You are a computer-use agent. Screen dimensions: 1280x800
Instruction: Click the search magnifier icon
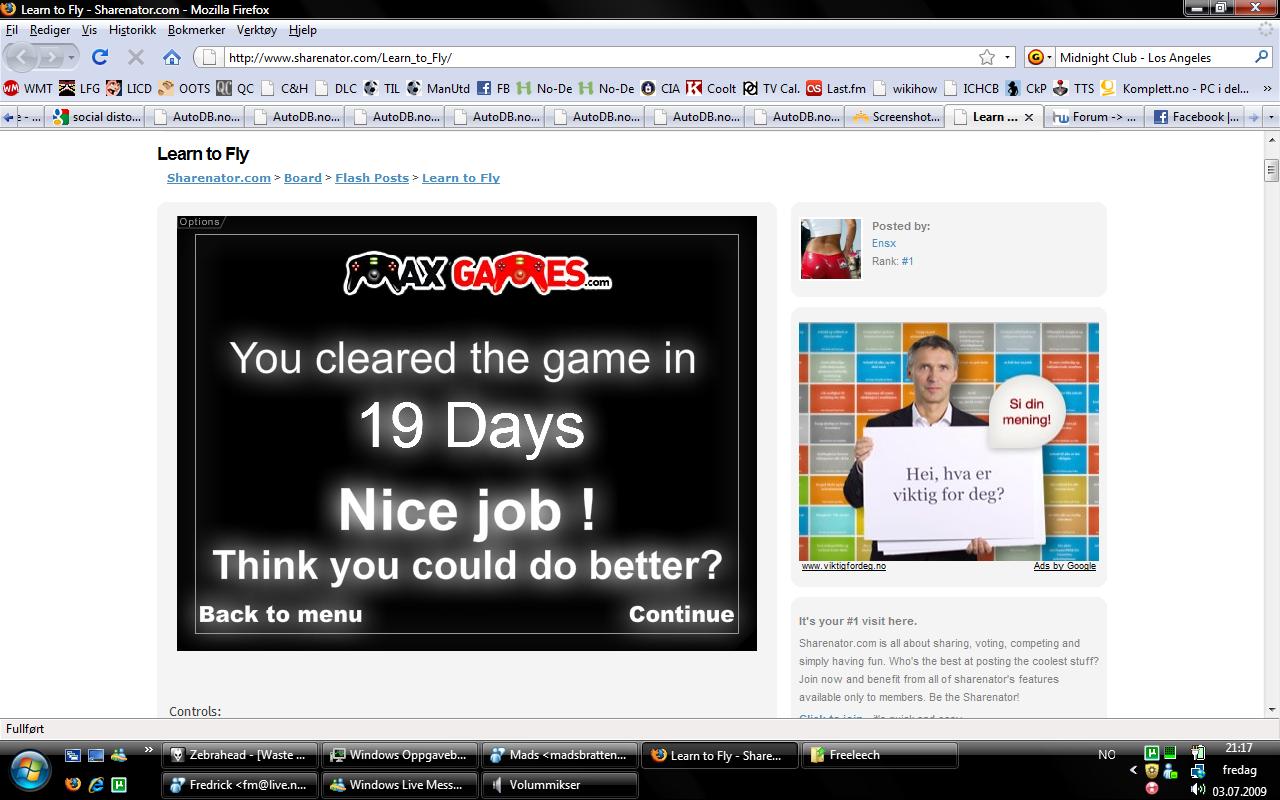[x=1261, y=57]
